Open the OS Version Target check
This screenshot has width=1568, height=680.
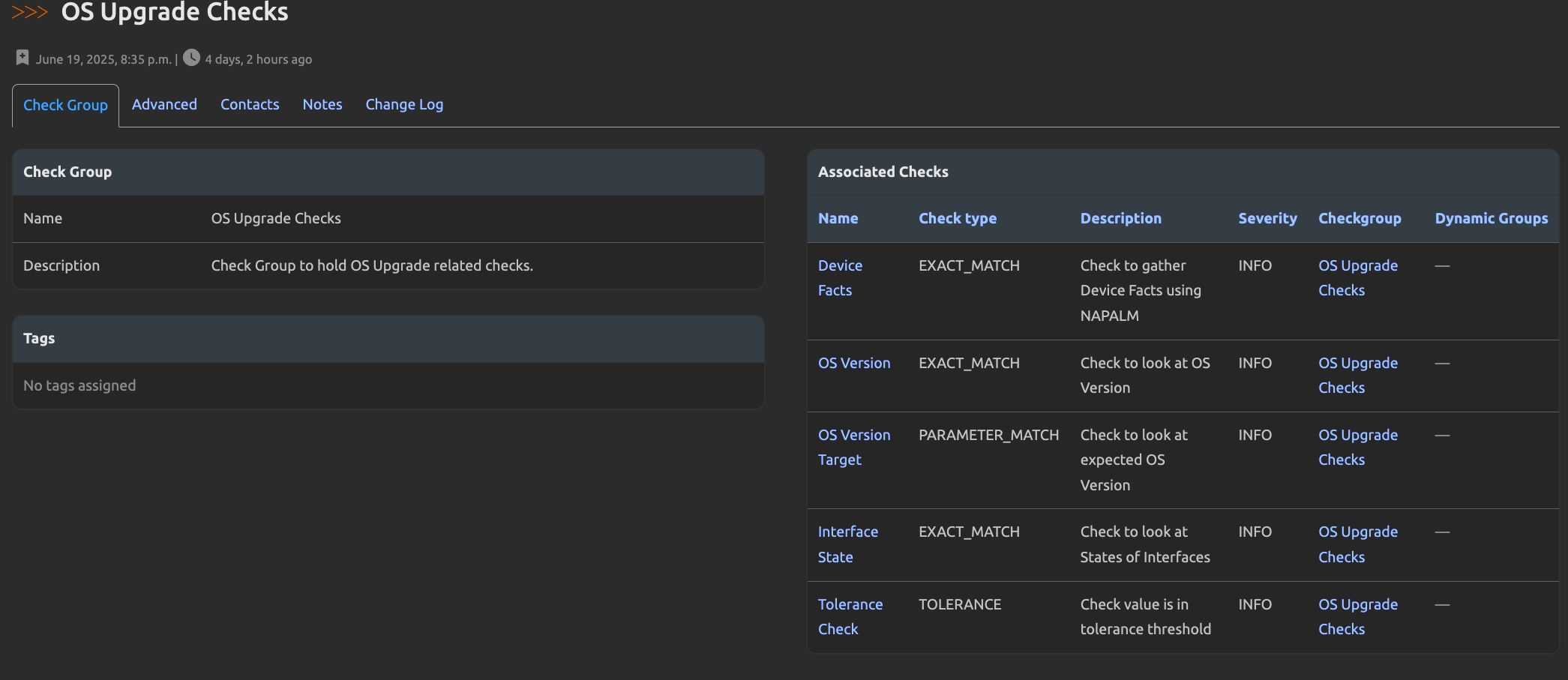click(853, 447)
